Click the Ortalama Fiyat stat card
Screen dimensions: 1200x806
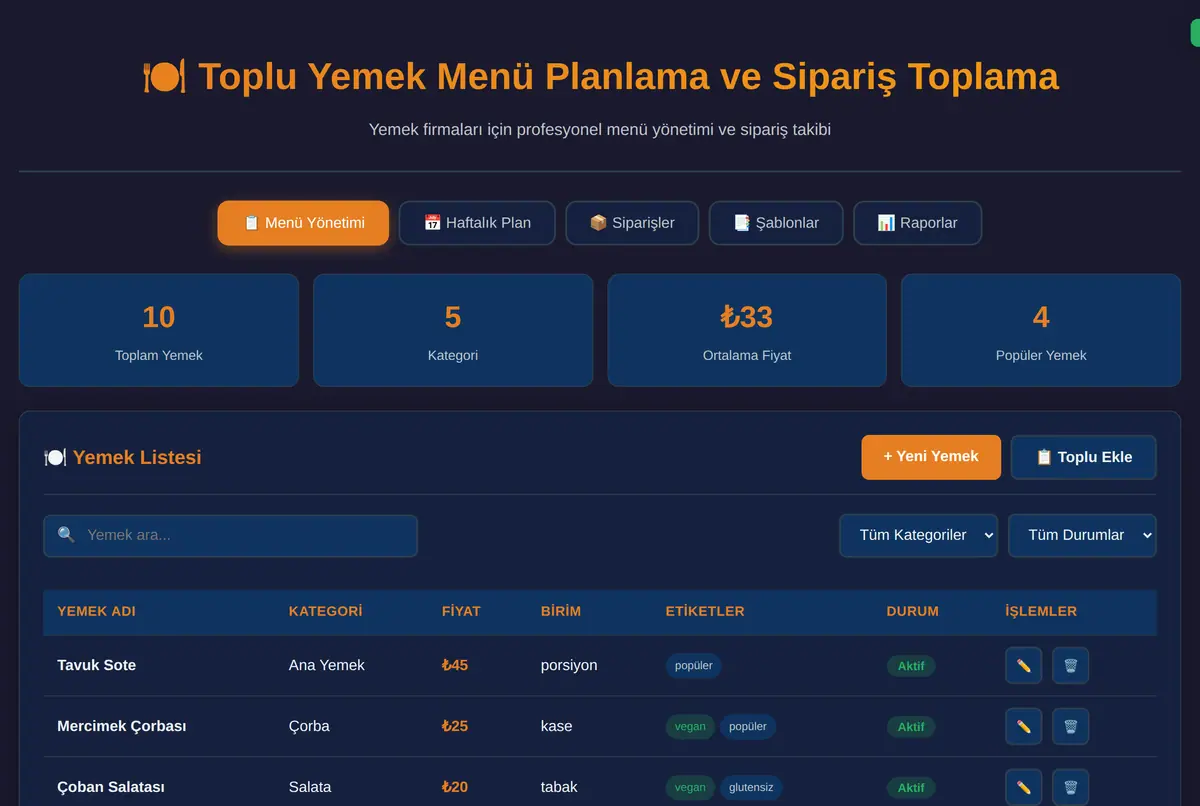(x=747, y=330)
